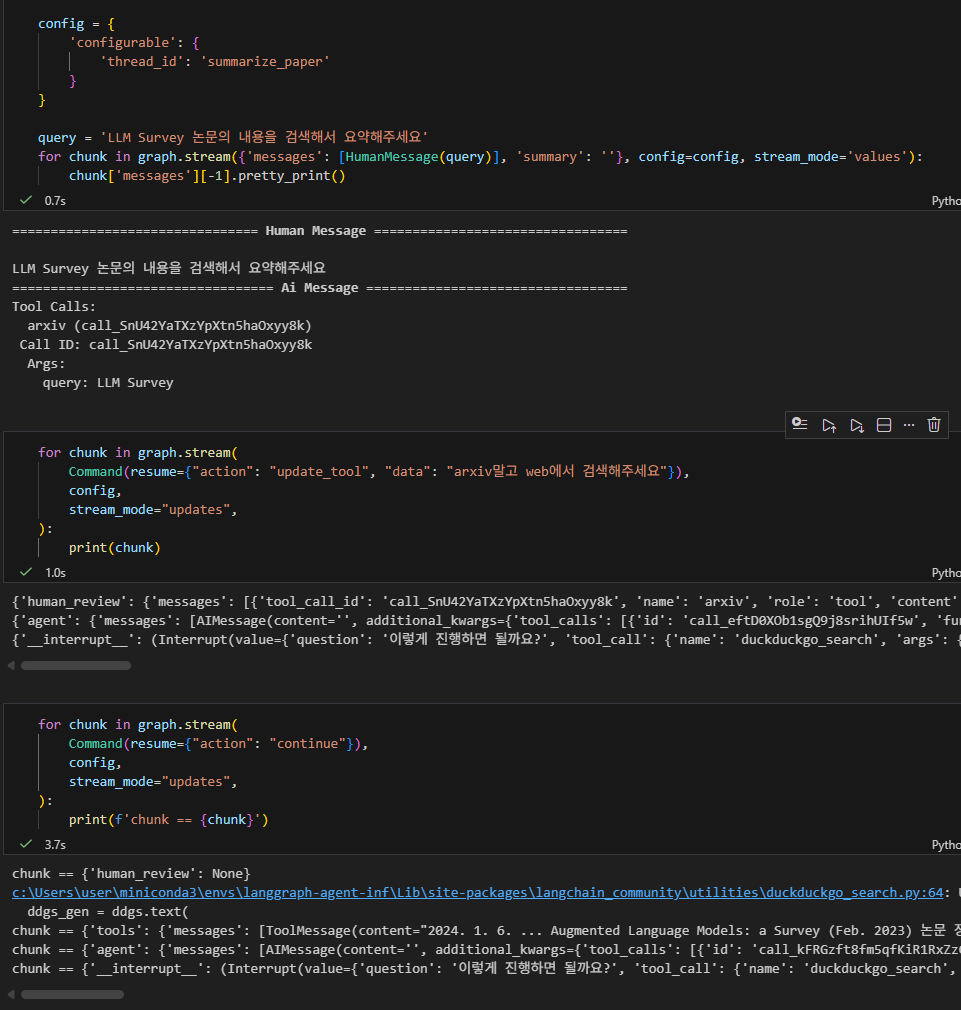This screenshot has width=961, height=1010.
Task: Open language selector on the continue cell
Action: point(946,844)
